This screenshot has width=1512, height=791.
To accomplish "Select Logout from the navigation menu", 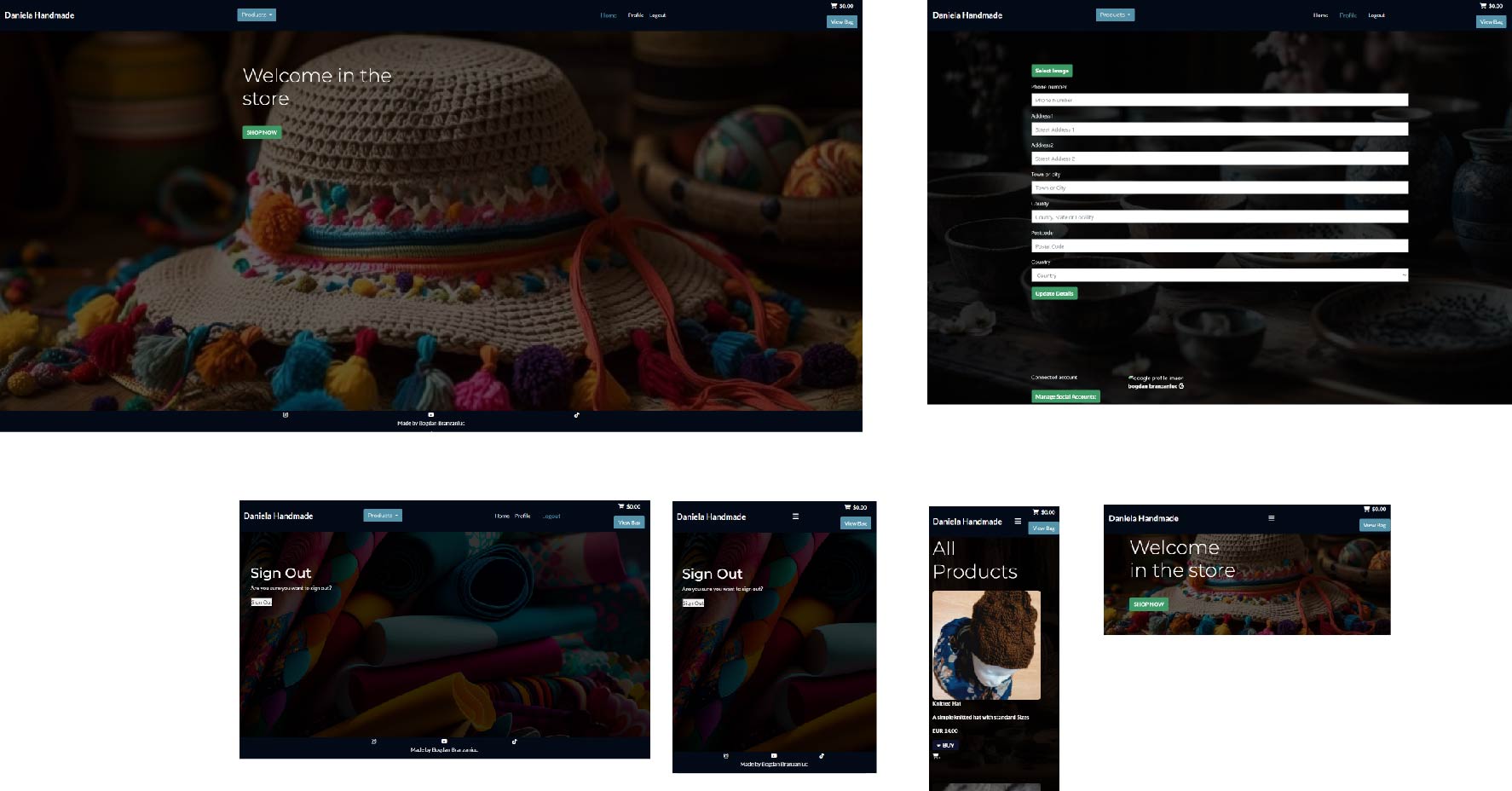I will coord(657,14).
